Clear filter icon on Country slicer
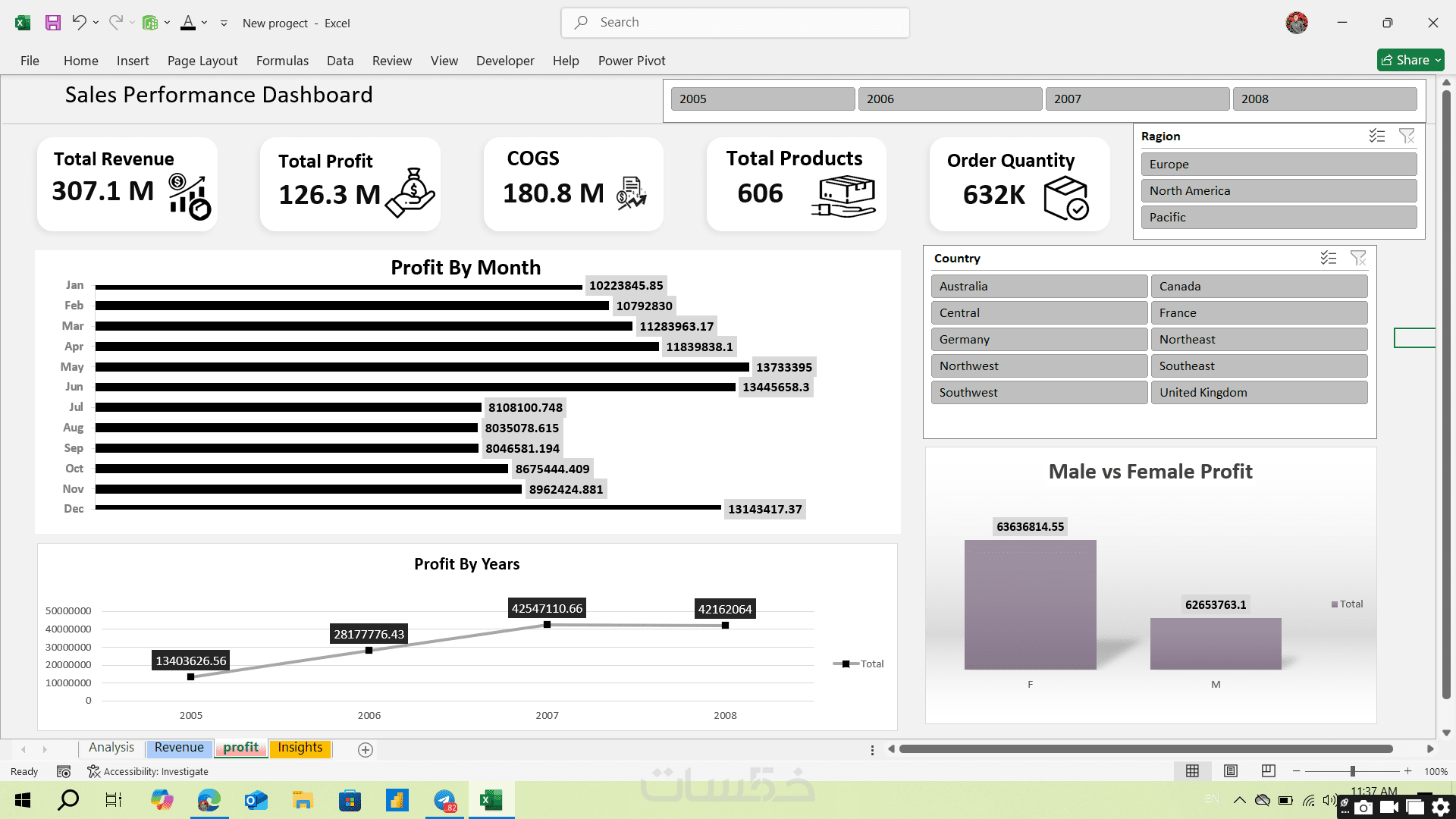The height and width of the screenshot is (819, 1456). (1358, 258)
